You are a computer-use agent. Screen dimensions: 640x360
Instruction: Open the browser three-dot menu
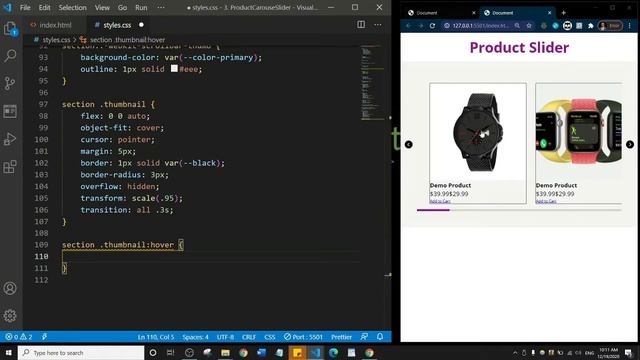(x=630, y=26)
